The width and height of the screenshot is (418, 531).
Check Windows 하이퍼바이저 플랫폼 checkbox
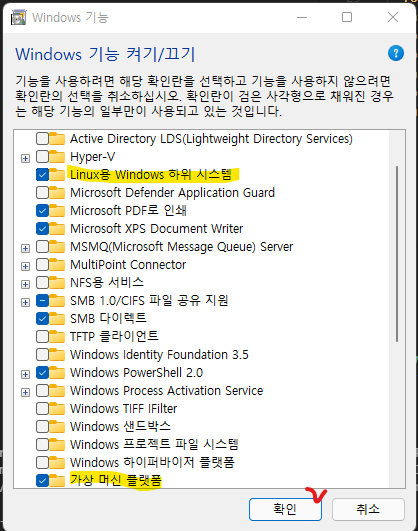pyautogui.click(x=42, y=462)
